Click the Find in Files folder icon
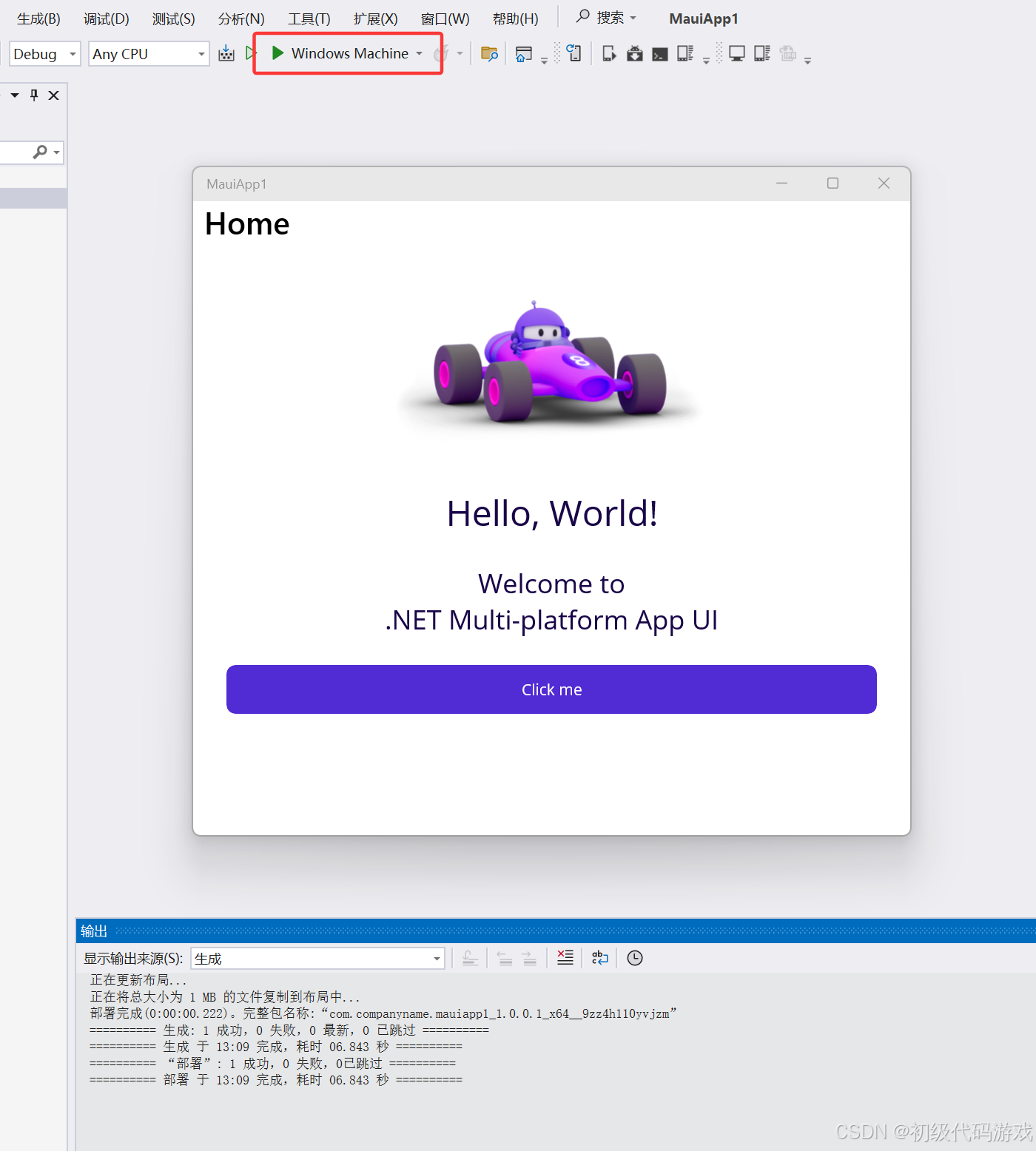 [489, 54]
